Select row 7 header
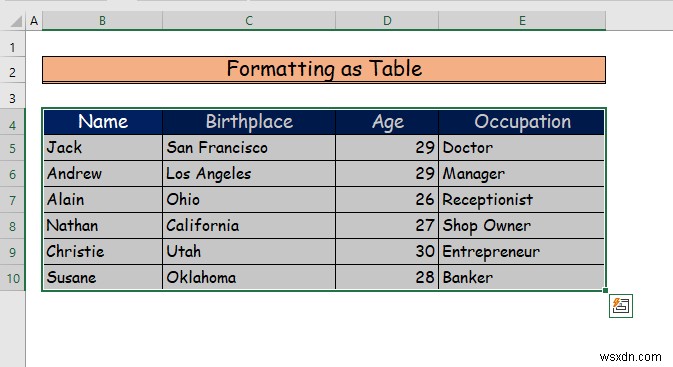The width and height of the screenshot is (673, 367). tap(12, 200)
